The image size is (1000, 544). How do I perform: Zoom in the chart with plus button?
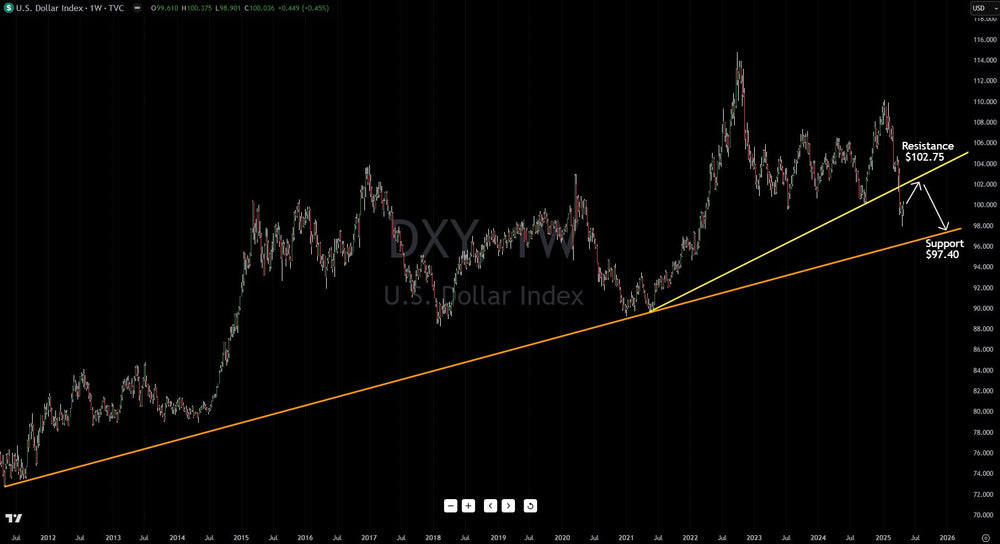[468, 506]
